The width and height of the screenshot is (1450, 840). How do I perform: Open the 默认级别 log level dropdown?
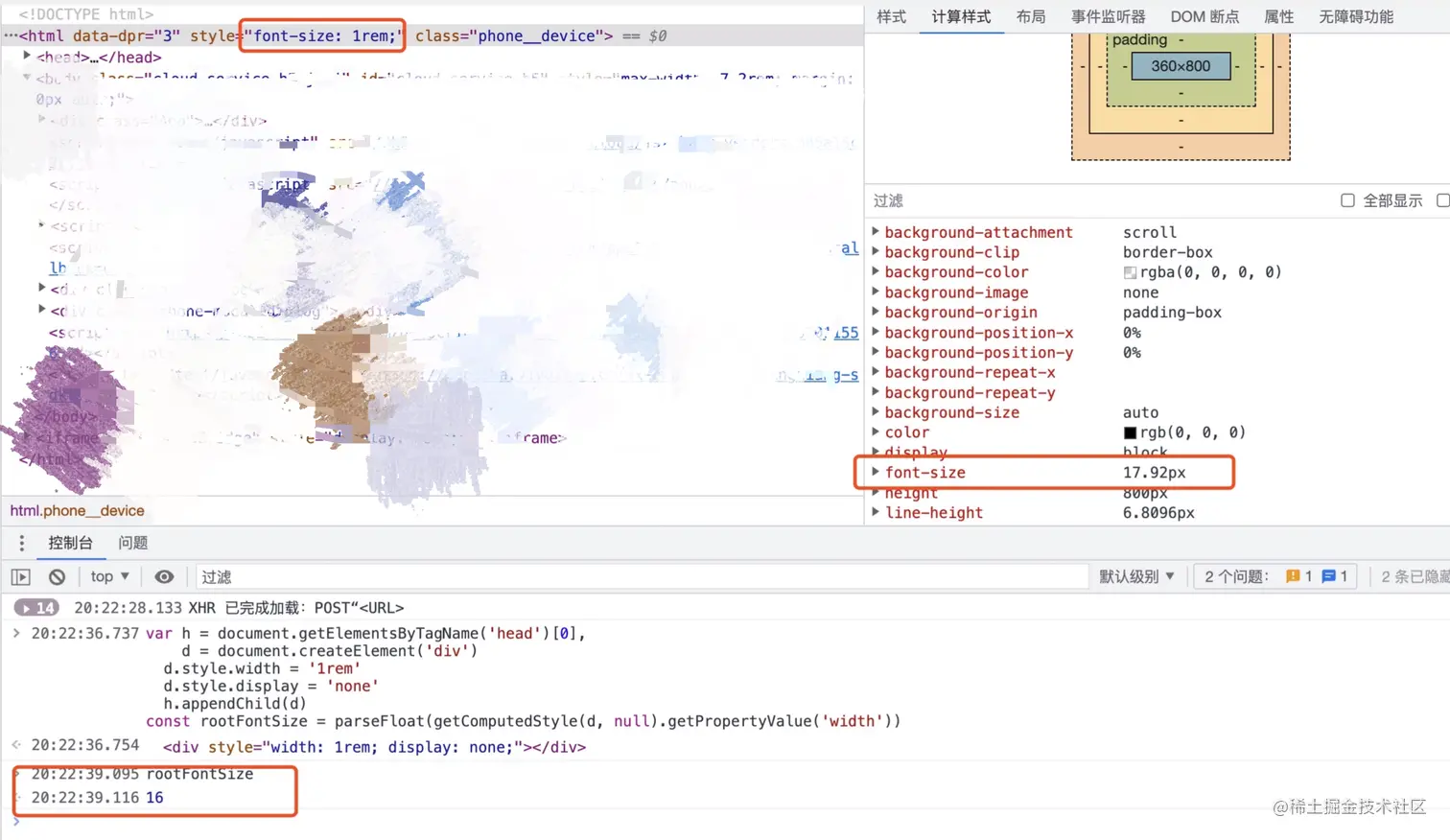1136,576
